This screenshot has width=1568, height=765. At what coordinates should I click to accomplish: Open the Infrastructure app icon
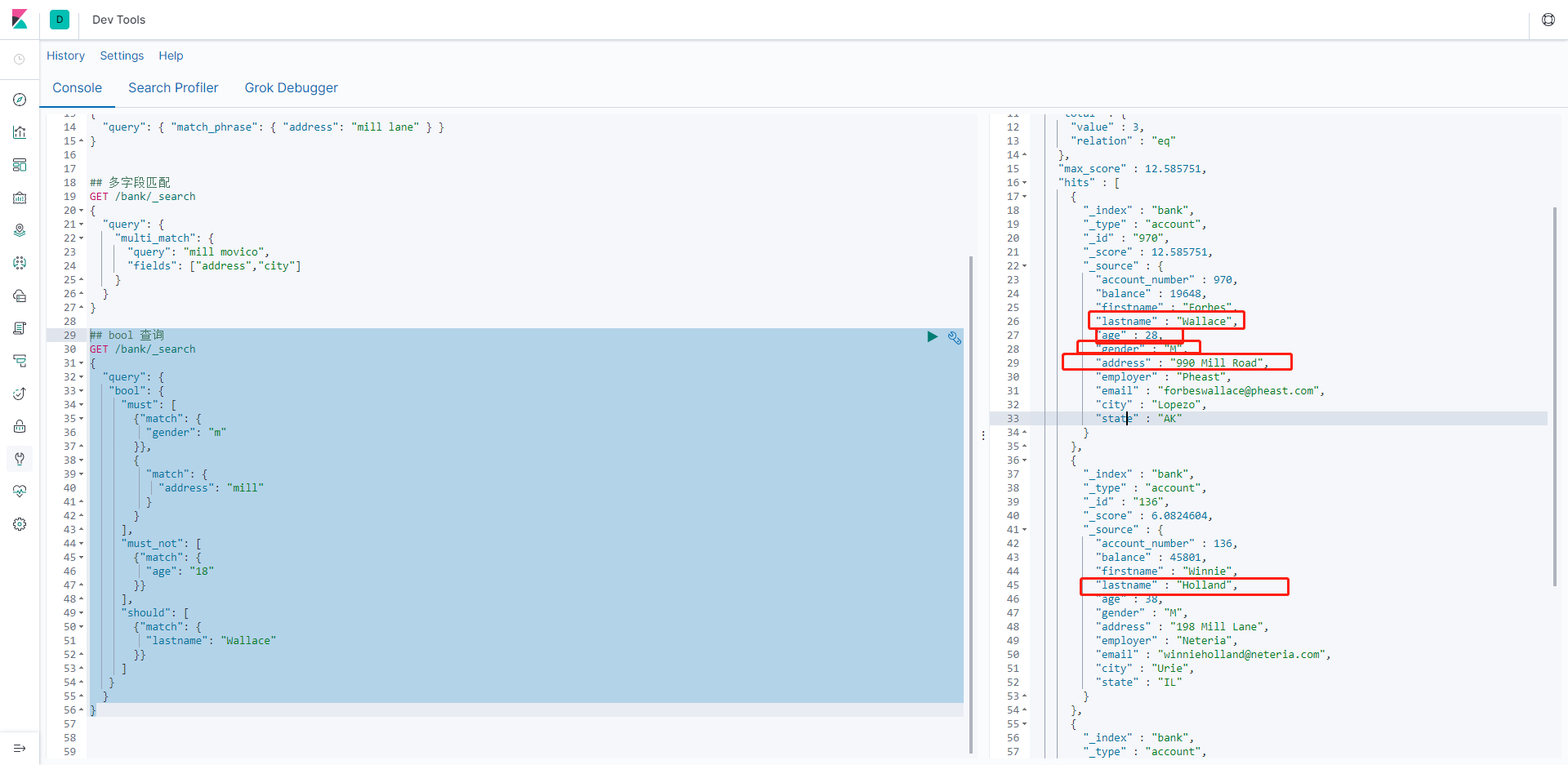point(20,296)
